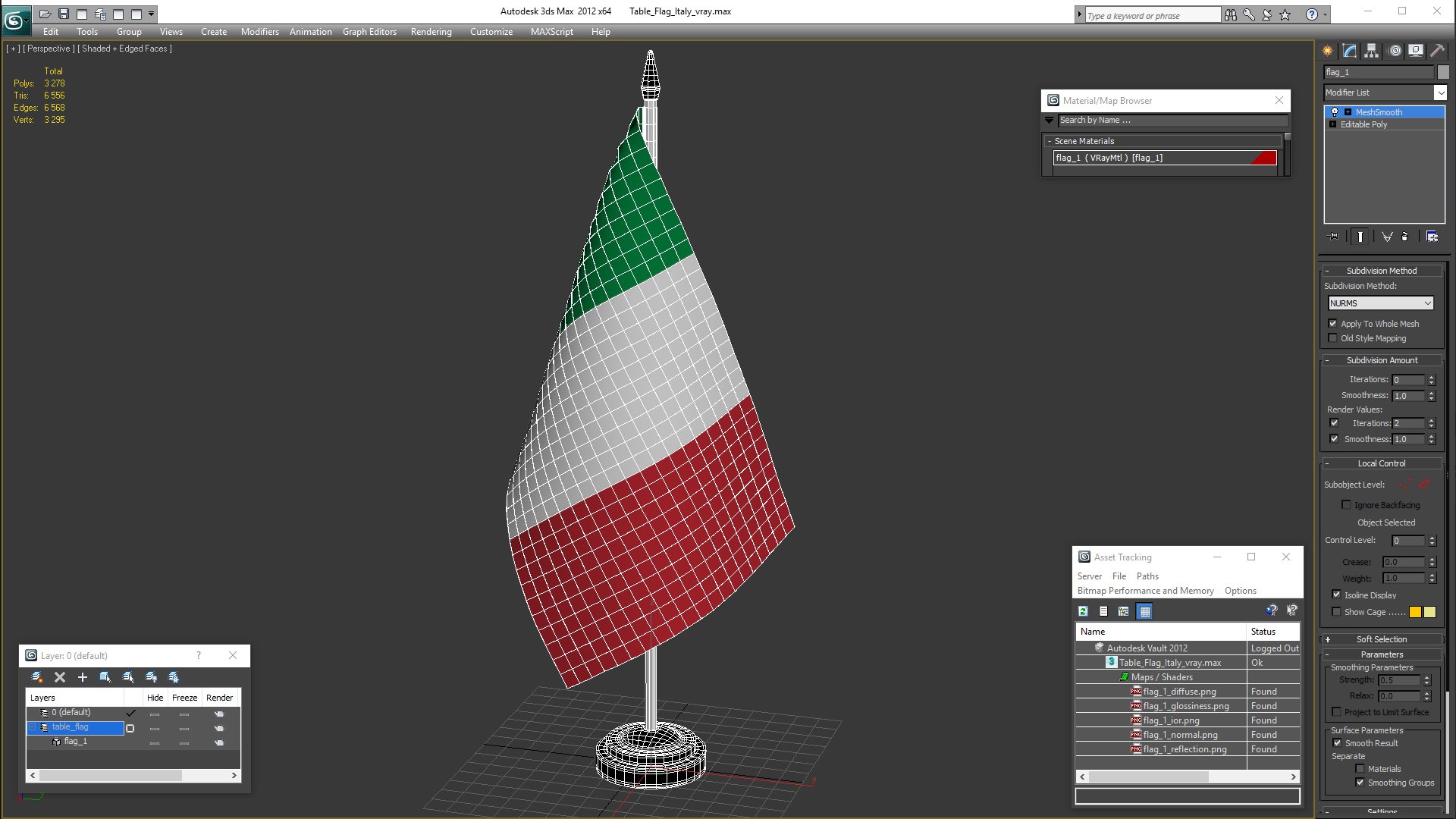The width and height of the screenshot is (1456, 819).
Task: Open the Hierarchy command panel tab
Action: [1372, 51]
